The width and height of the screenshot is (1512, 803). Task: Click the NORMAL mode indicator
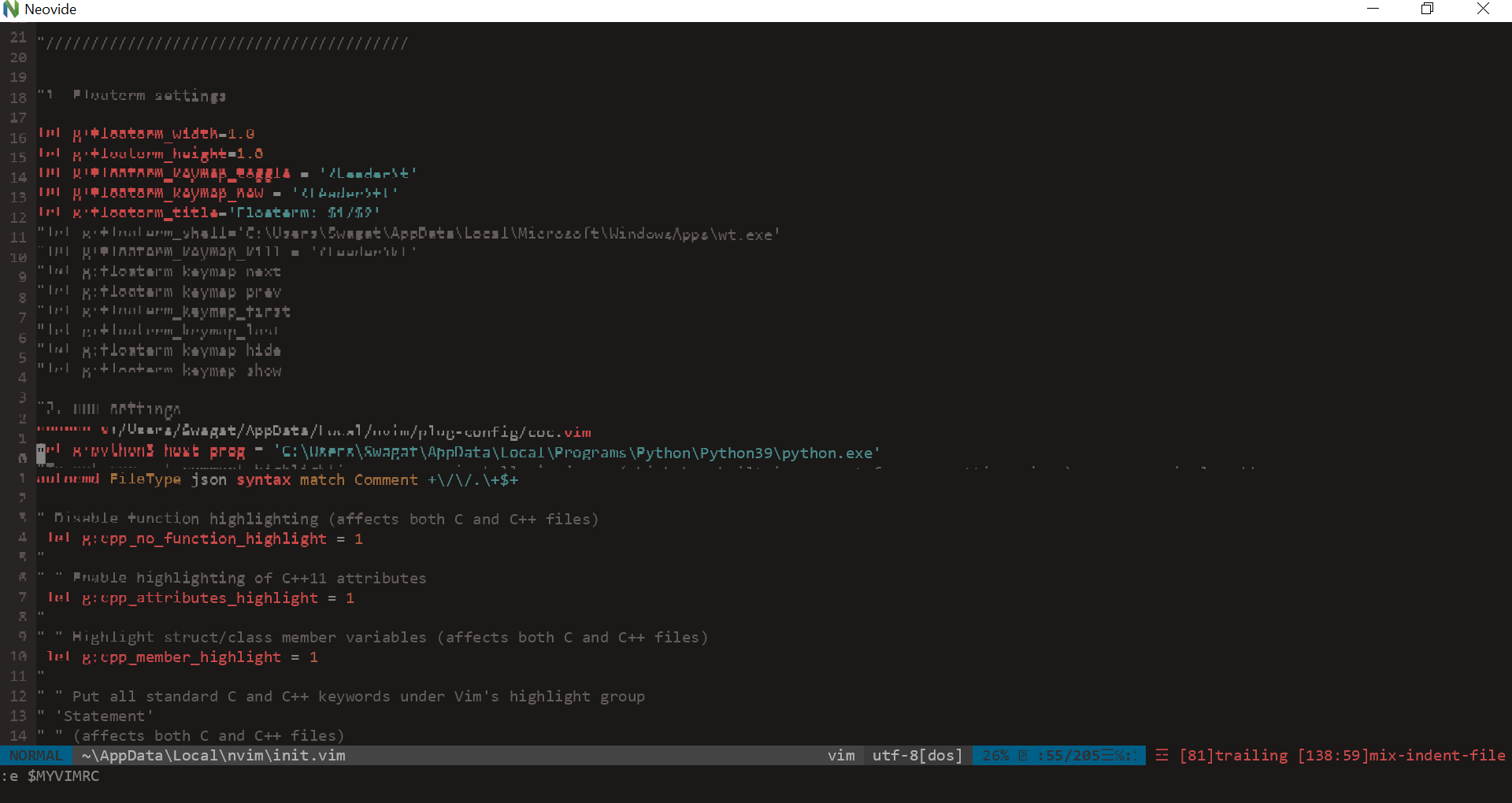35,755
